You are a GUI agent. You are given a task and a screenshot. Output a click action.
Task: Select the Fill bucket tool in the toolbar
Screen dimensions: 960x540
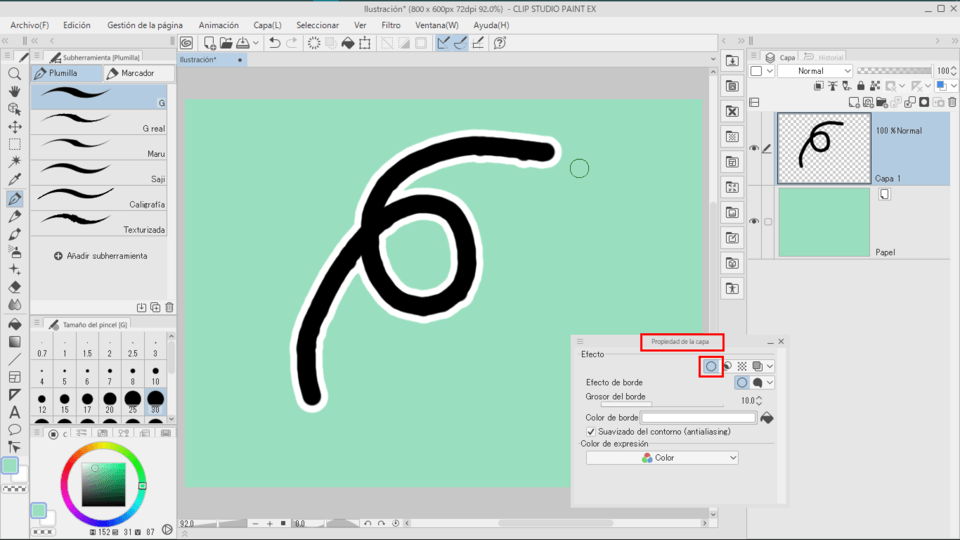pos(15,324)
